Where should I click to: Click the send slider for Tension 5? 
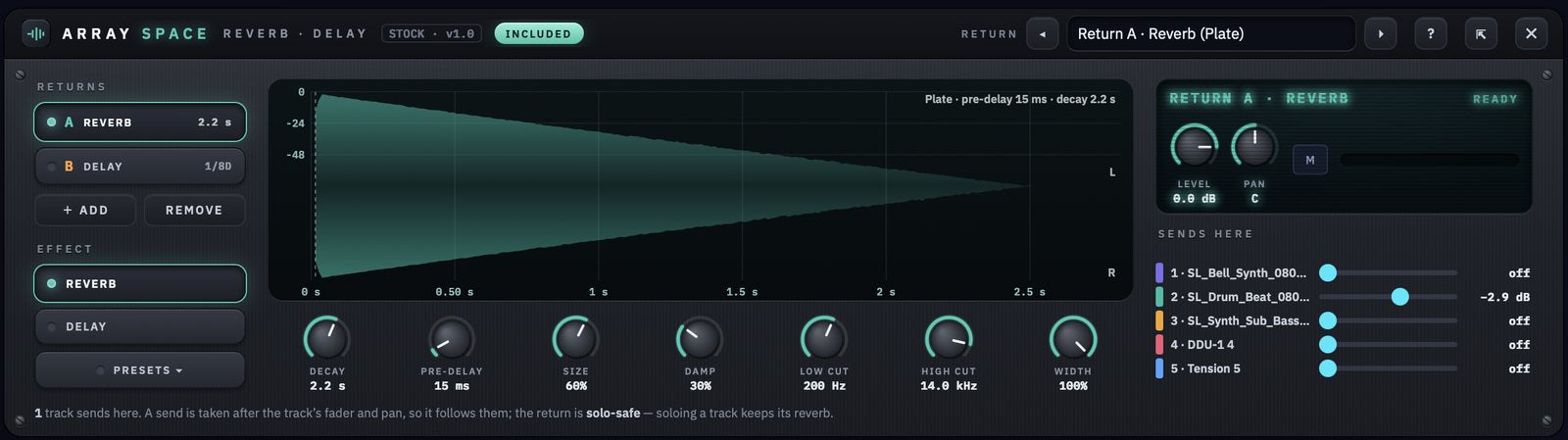click(1389, 368)
